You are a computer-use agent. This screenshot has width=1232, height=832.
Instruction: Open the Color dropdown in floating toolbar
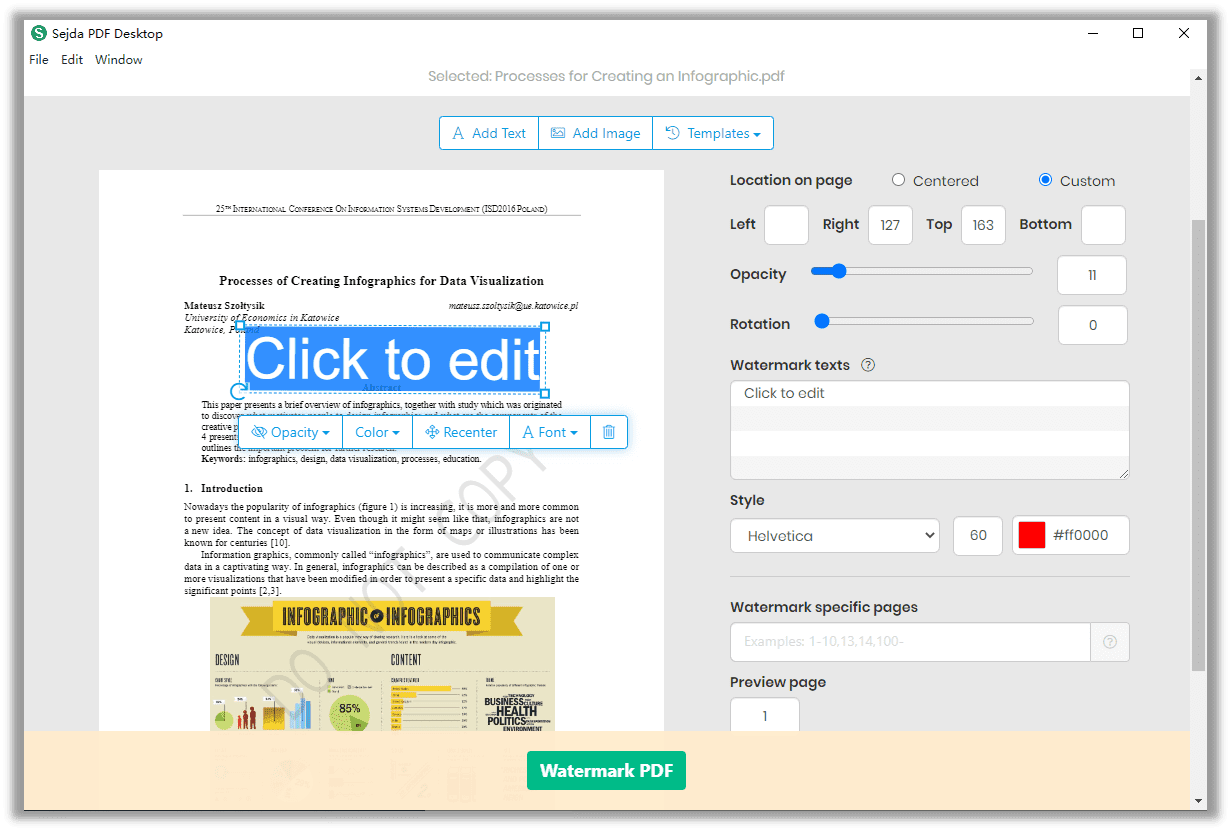point(377,432)
